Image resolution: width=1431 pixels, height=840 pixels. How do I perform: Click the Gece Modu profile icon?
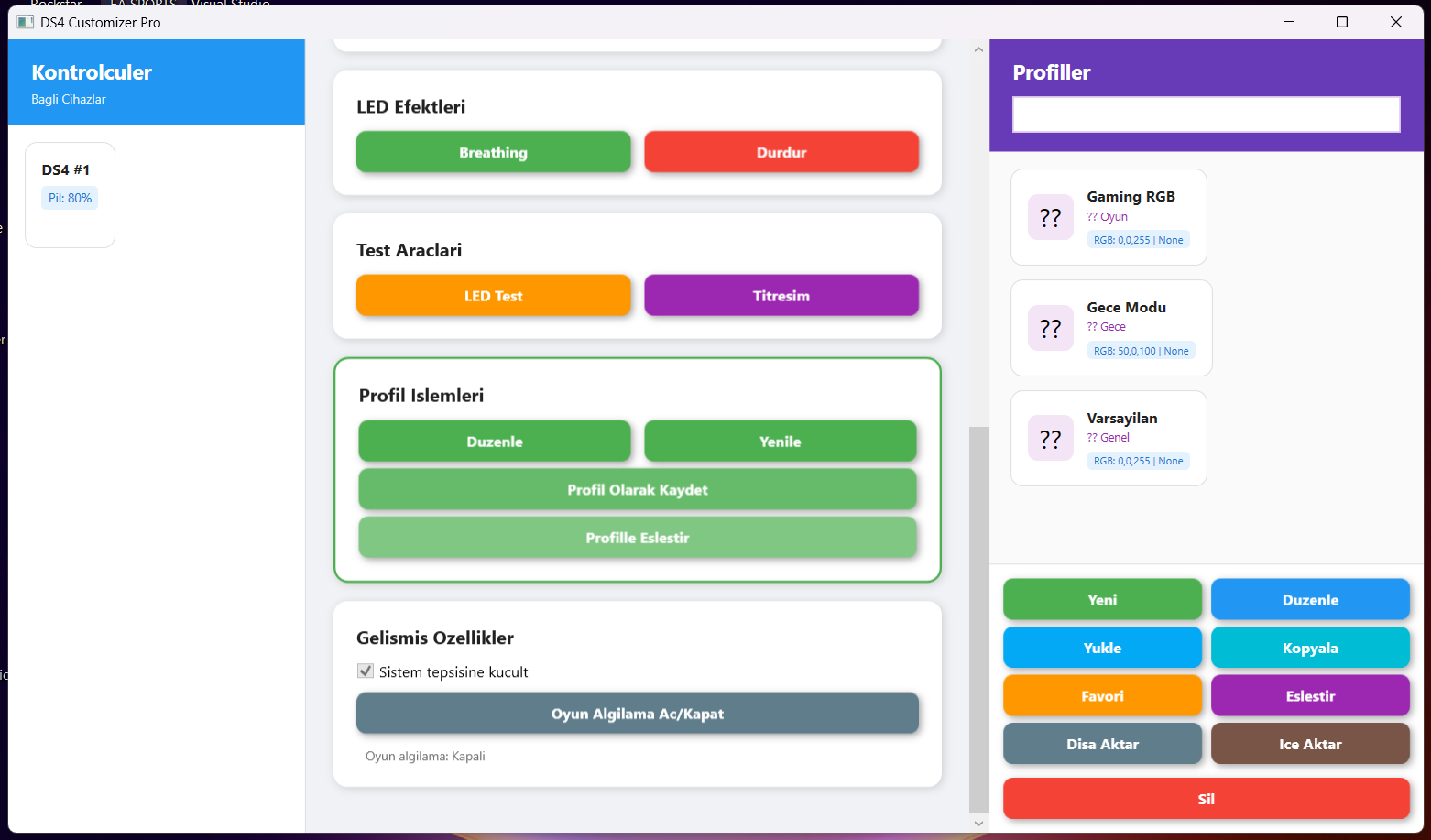click(1051, 328)
